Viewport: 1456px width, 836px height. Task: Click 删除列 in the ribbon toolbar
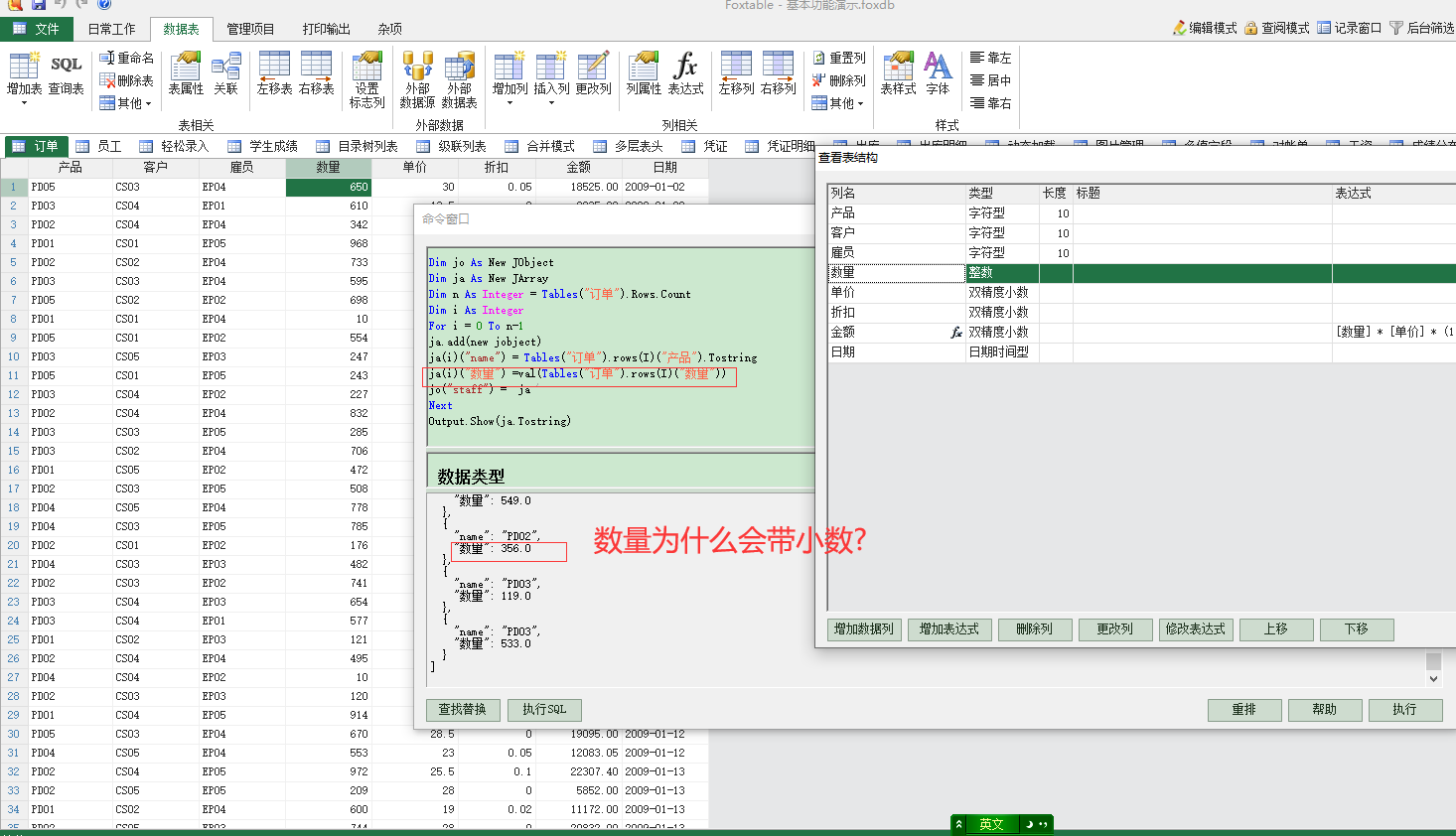tap(839, 80)
